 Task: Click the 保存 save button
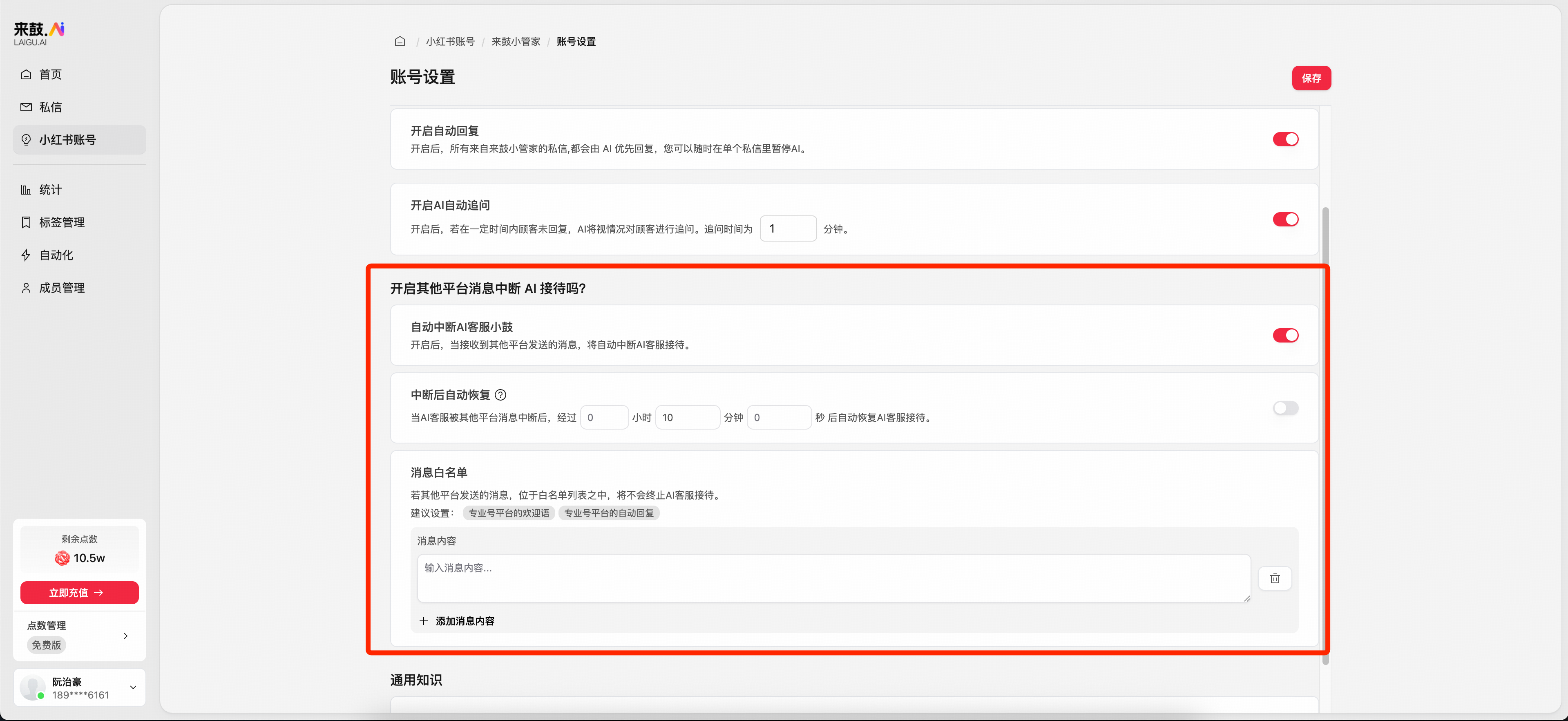1312,78
